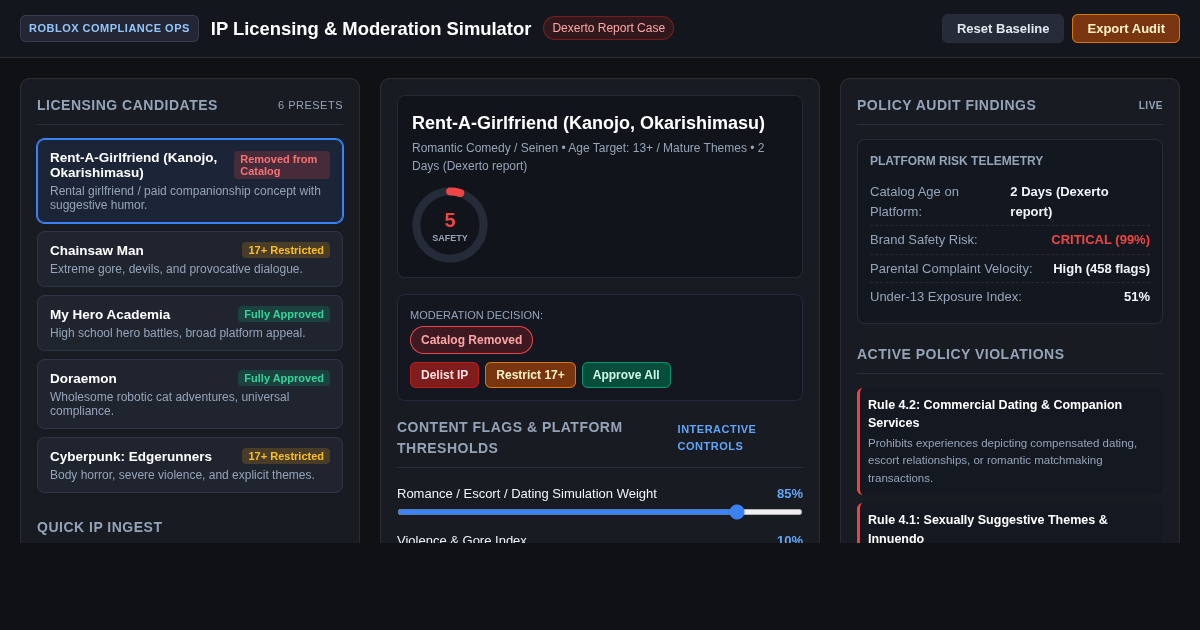This screenshot has width=1200, height=630.
Task: Click the Dexerto Report Case tag
Action: [608, 28]
